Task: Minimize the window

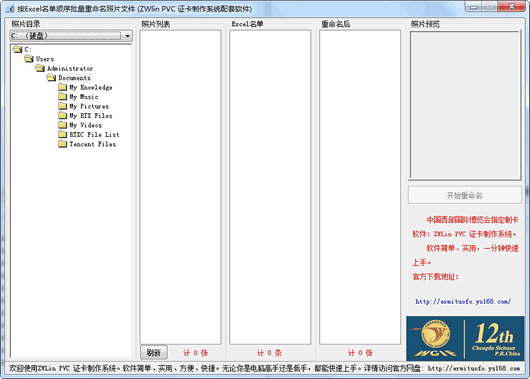Action: click(474, 6)
